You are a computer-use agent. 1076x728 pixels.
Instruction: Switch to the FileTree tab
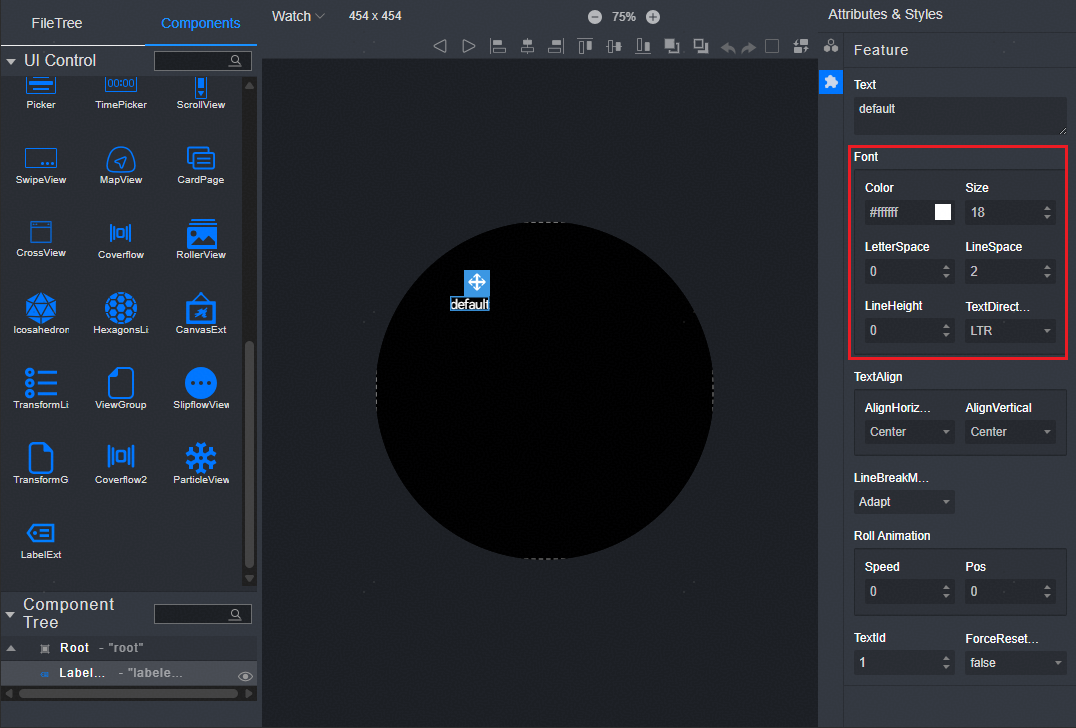(57, 23)
